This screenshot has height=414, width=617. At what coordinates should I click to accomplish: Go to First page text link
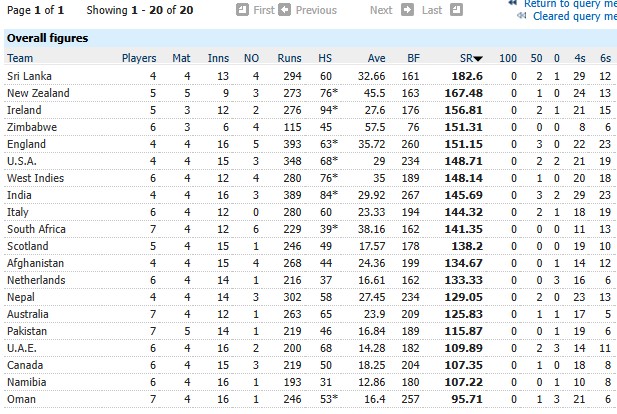tap(264, 10)
